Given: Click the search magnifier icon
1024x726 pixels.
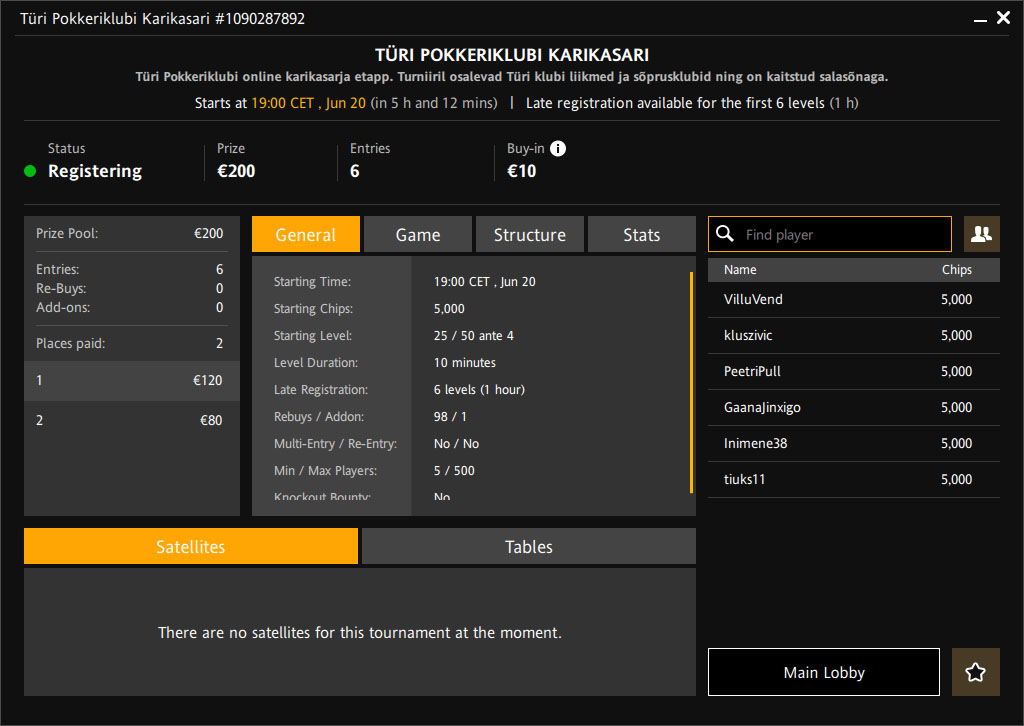Looking at the screenshot, I should point(726,234).
